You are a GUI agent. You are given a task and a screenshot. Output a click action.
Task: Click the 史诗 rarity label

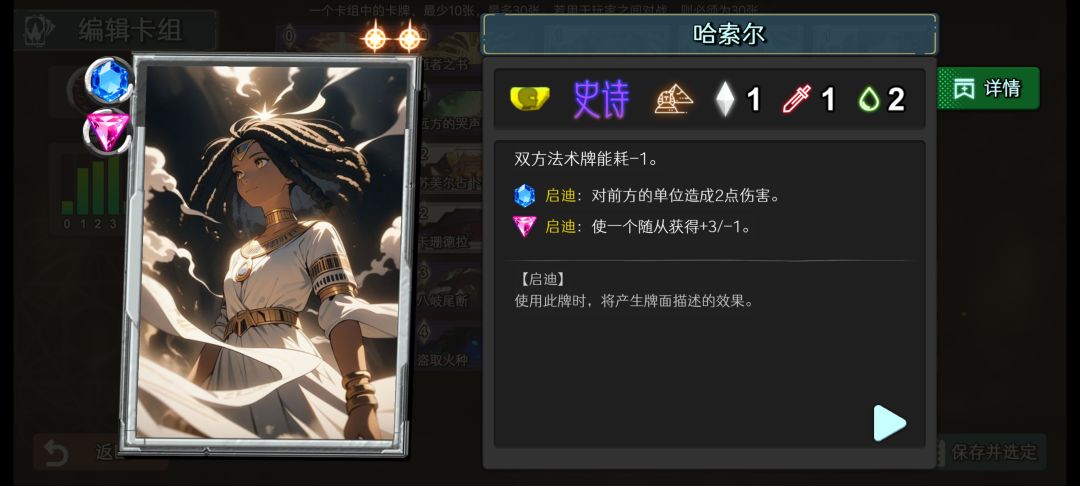601,99
